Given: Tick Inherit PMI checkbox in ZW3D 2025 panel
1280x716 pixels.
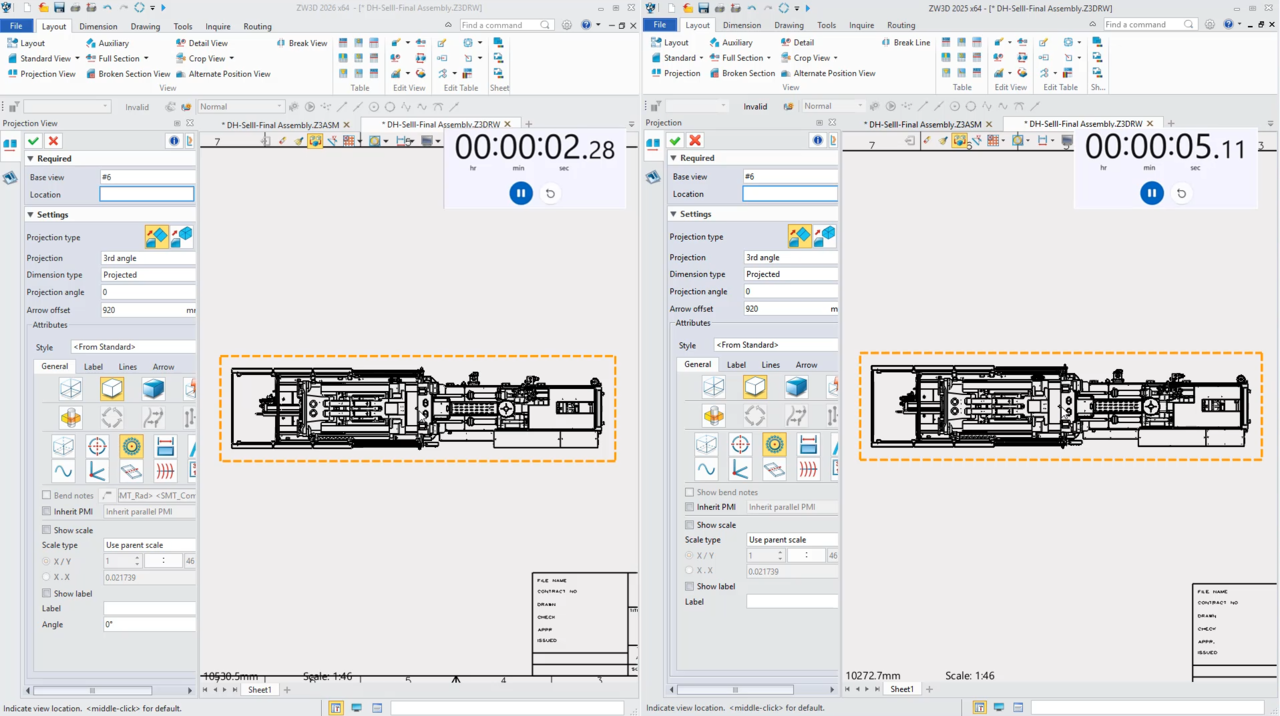Looking at the screenshot, I should click(x=689, y=507).
